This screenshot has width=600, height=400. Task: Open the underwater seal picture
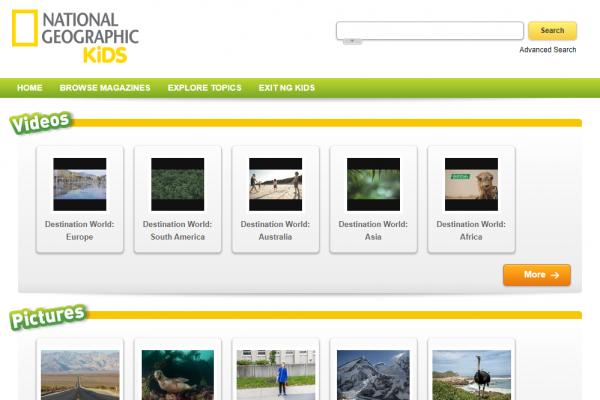pyautogui.click(x=178, y=375)
